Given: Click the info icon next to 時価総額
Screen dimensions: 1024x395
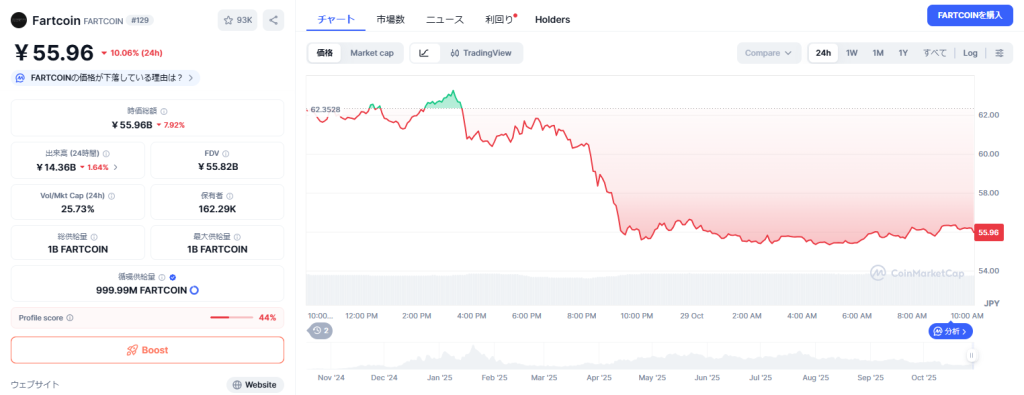Looking at the screenshot, I should click(x=164, y=112).
